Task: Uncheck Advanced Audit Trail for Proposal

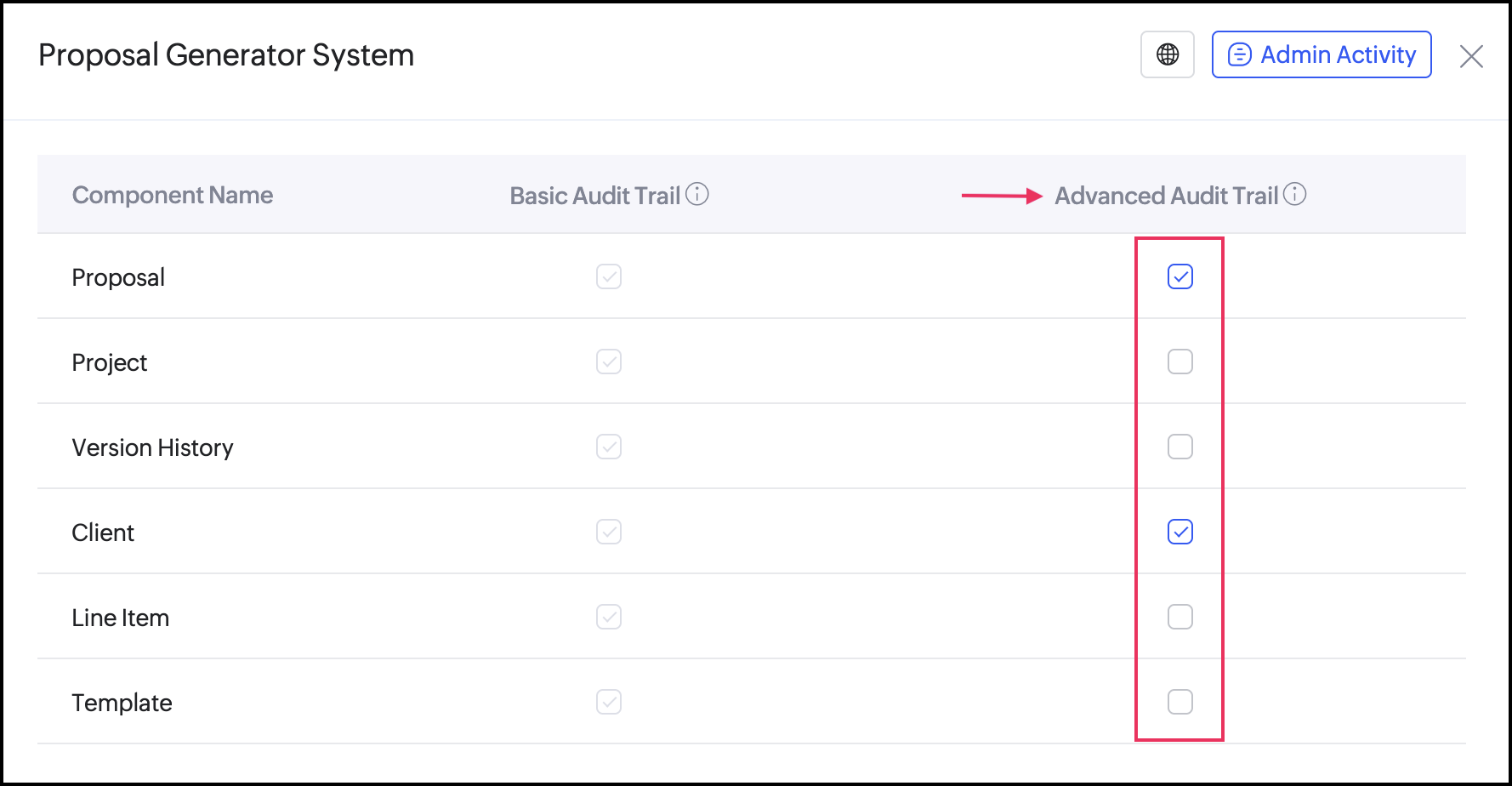Action: pyautogui.click(x=1180, y=276)
